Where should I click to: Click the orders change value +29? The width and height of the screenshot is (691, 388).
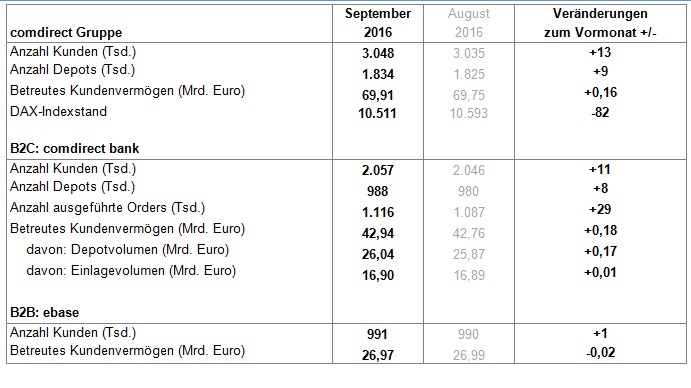point(600,209)
